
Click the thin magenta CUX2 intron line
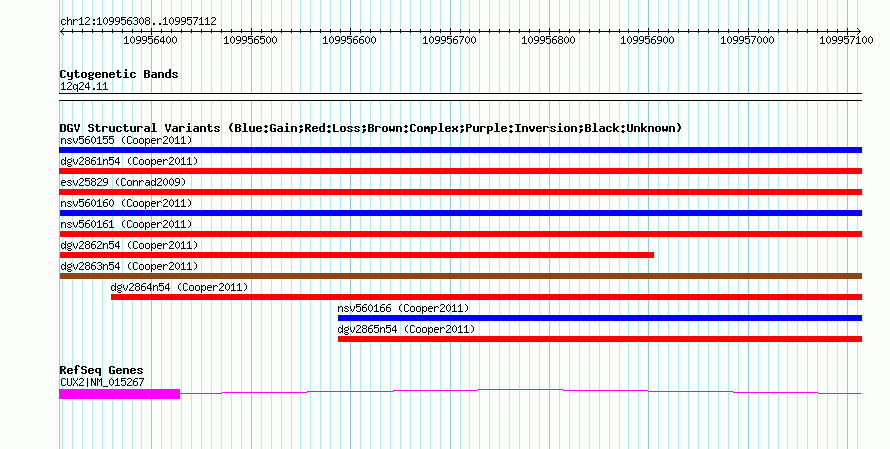(520, 390)
